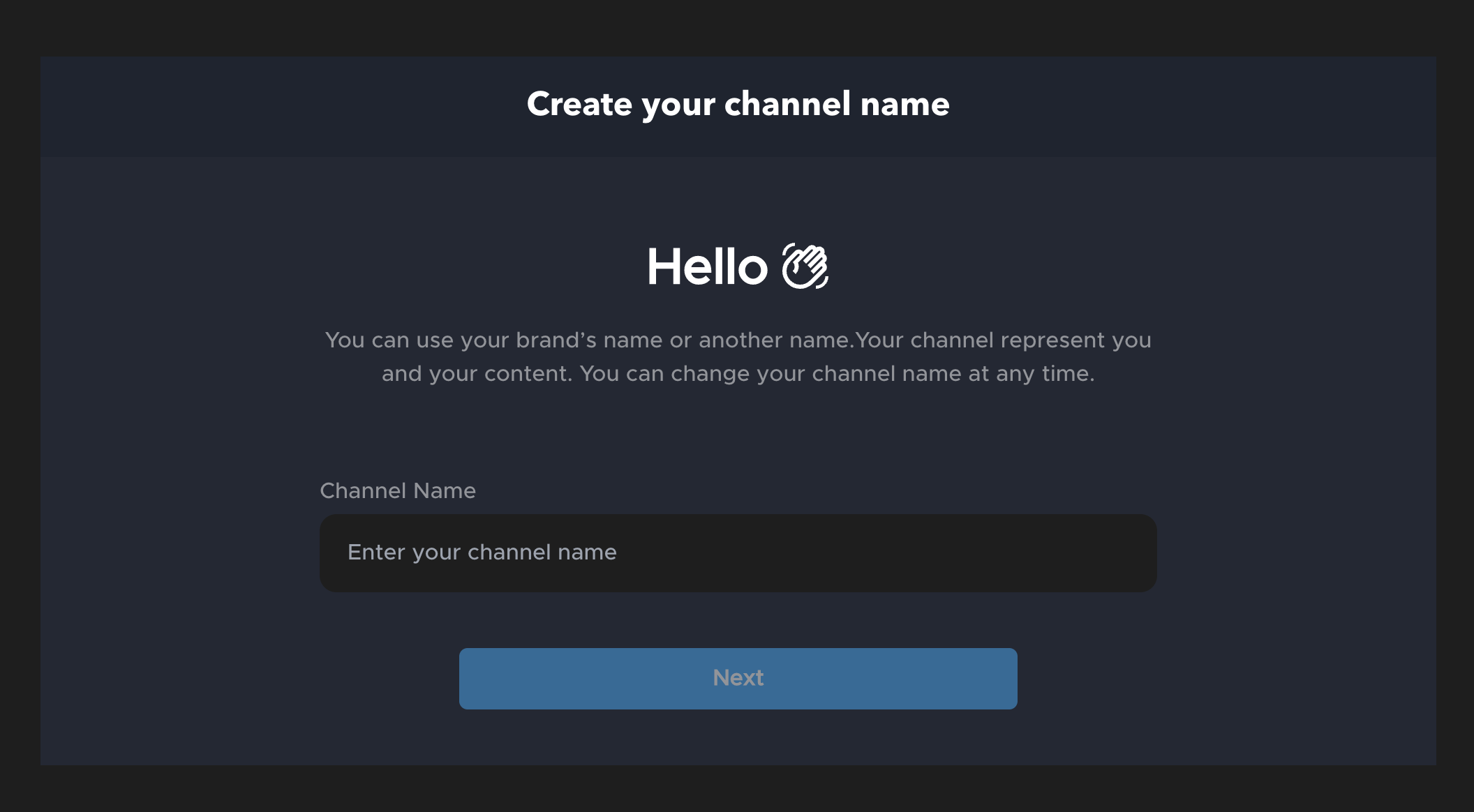Click empty area of channel name textbox
Image resolution: width=1474 pixels, height=812 pixels.
[x=886, y=553]
